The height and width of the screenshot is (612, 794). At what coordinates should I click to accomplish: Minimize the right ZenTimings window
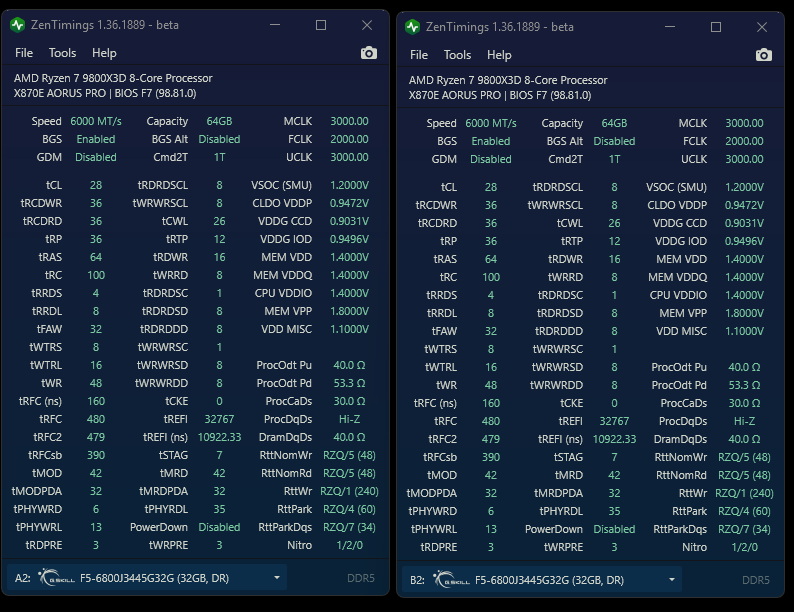click(670, 27)
